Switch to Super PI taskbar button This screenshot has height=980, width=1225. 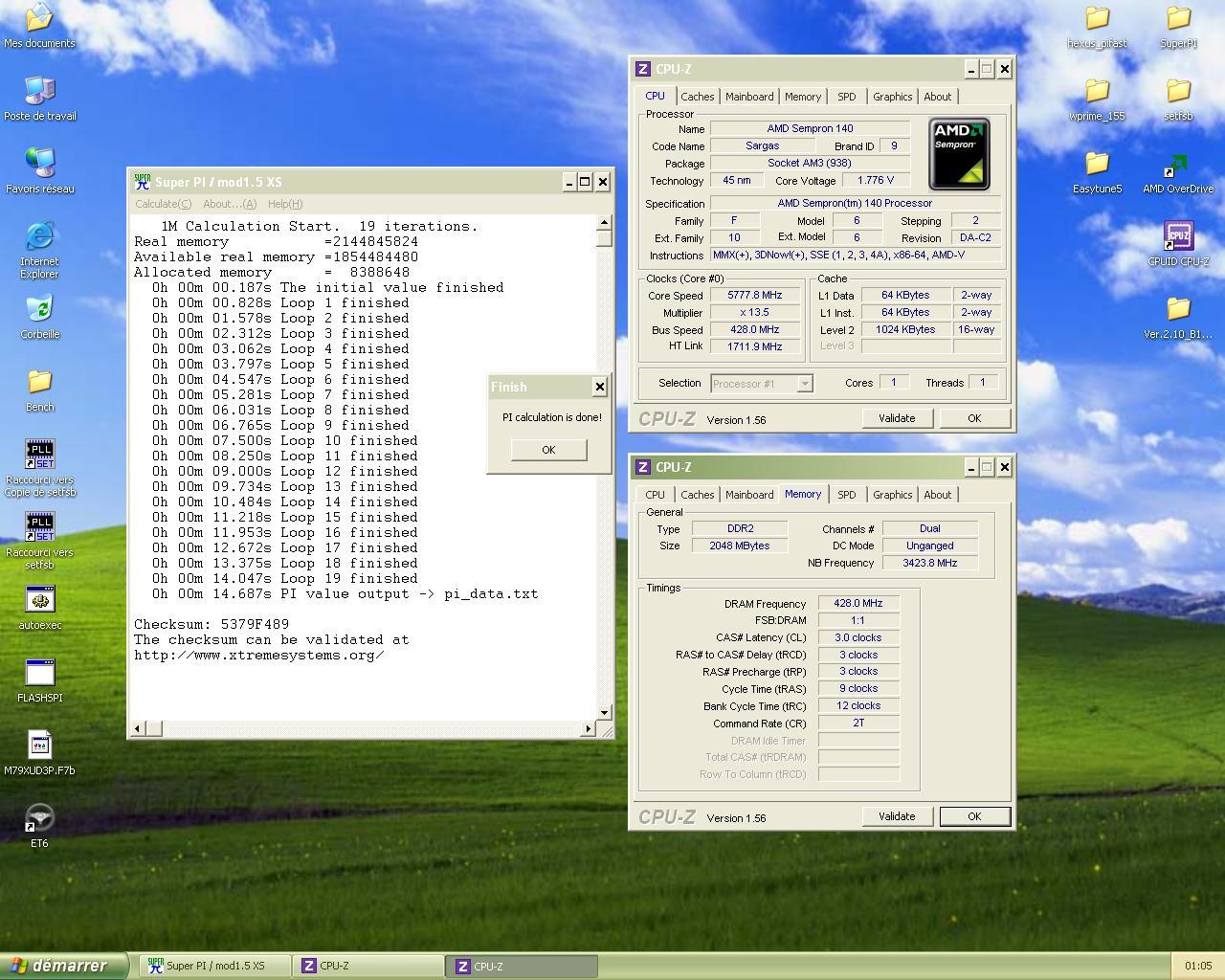pyautogui.click(x=214, y=966)
